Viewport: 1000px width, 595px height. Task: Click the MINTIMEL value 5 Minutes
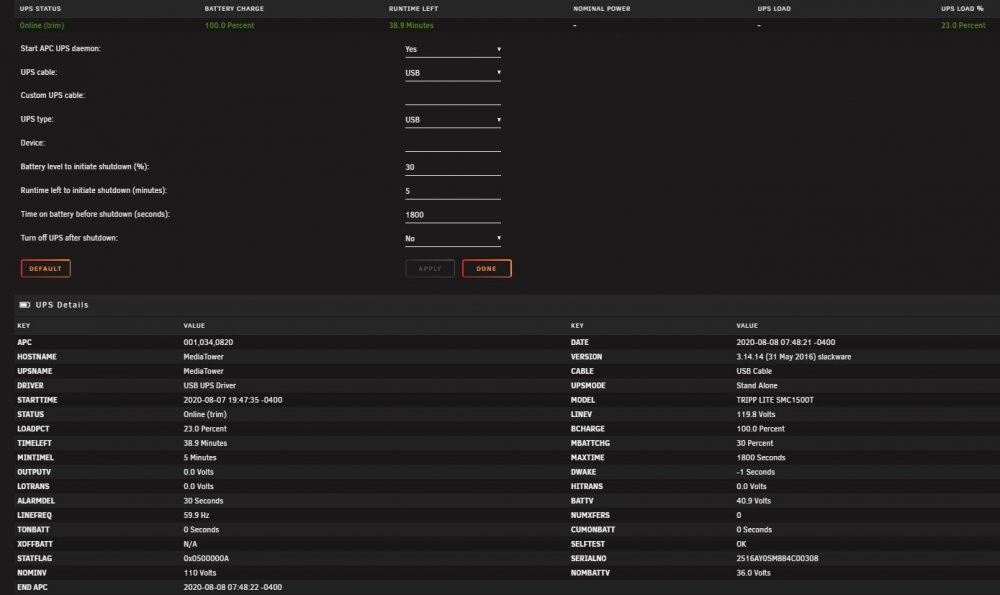[x=200, y=458]
